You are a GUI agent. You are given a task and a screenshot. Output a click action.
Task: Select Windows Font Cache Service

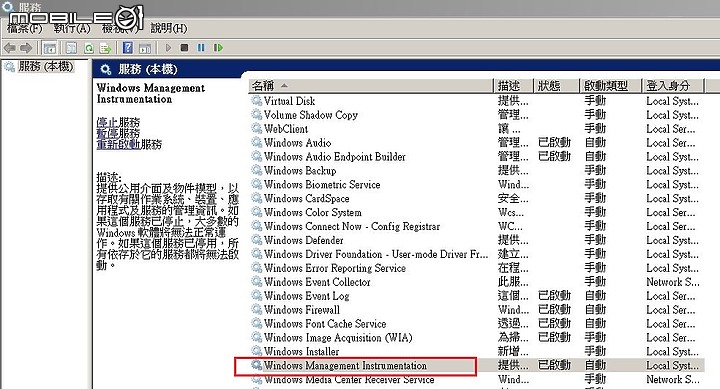point(325,324)
